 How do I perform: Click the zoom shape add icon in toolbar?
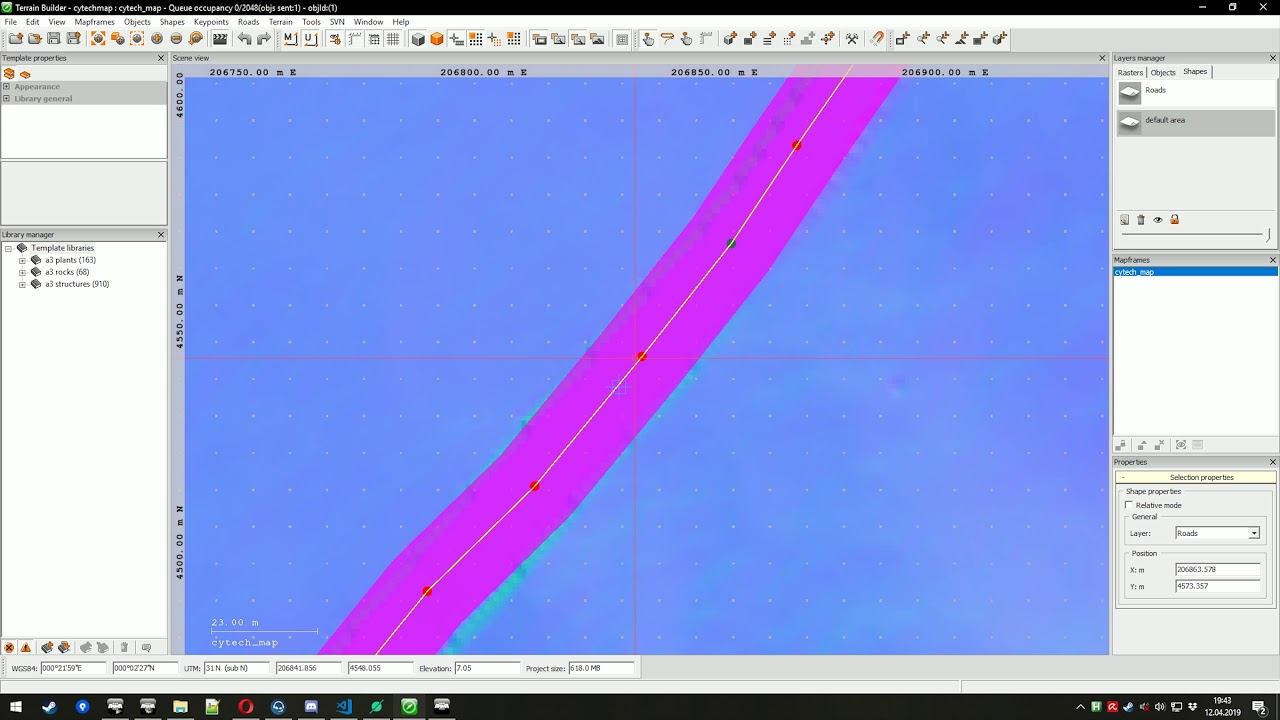tap(923, 39)
